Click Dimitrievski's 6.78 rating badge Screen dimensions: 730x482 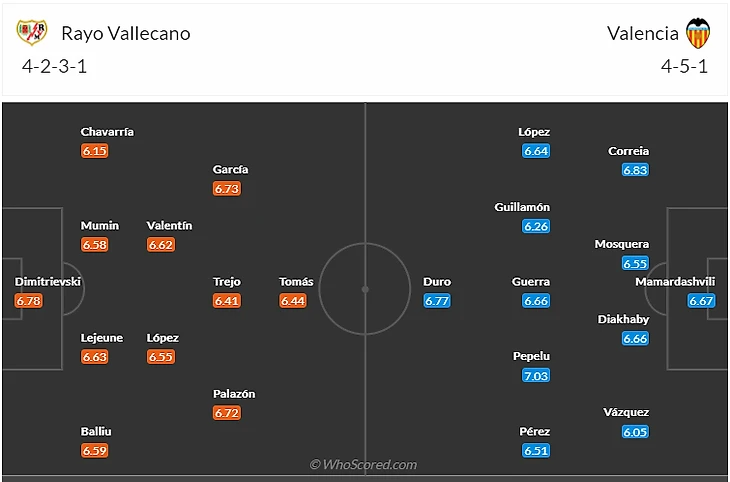29,301
